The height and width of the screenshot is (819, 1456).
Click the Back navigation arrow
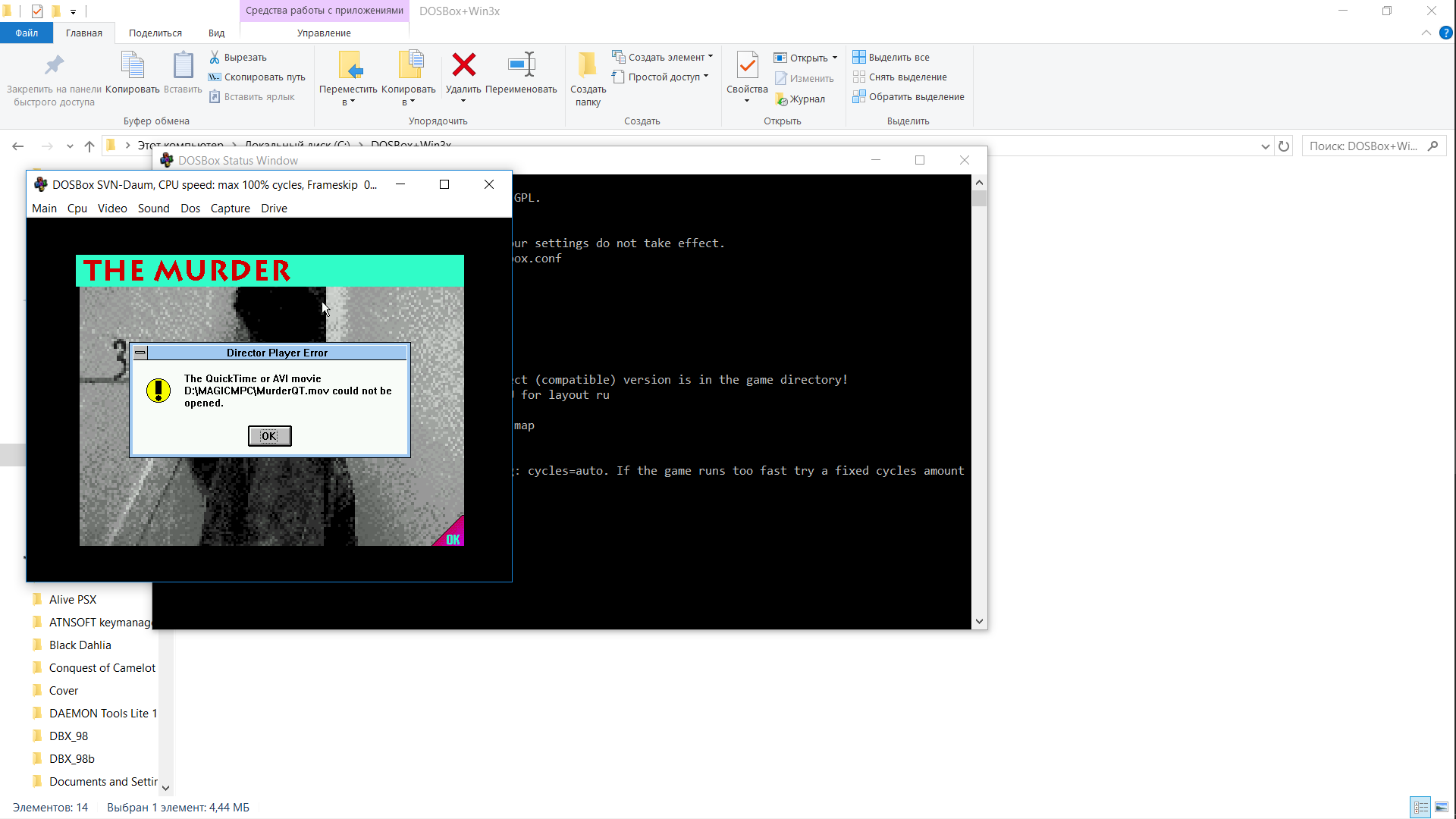(17, 146)
